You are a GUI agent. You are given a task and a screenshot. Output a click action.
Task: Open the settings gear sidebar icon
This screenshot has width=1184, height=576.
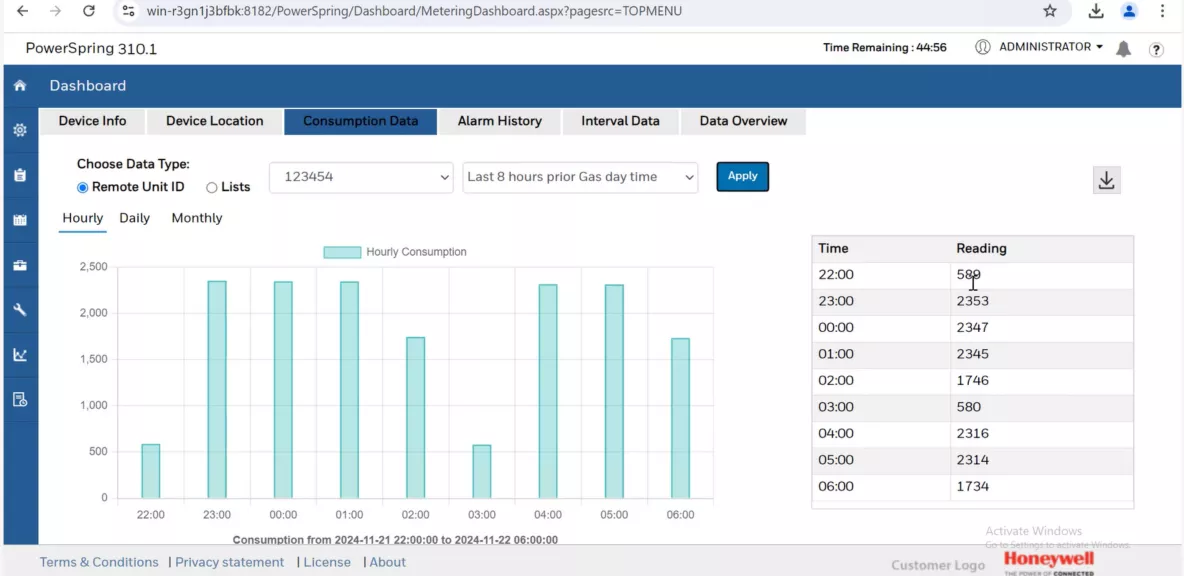[x=19, y=130]
